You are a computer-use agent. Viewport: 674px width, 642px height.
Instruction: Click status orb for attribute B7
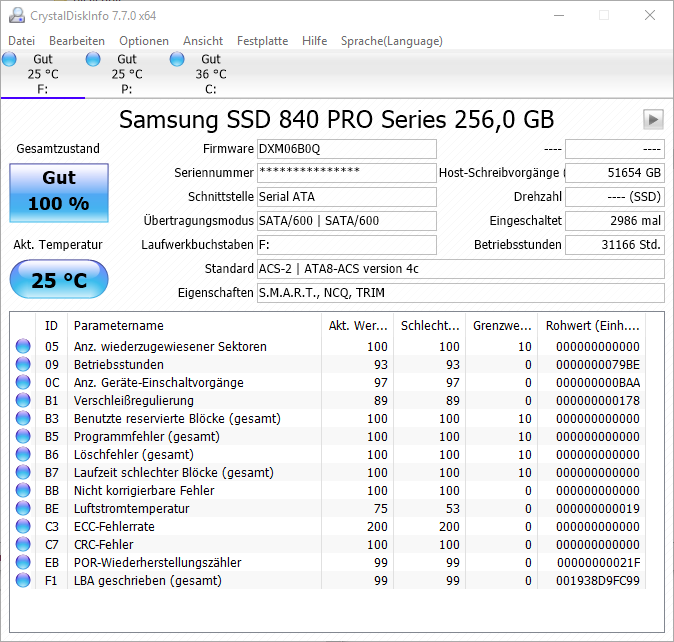click(x=23, y=472)
